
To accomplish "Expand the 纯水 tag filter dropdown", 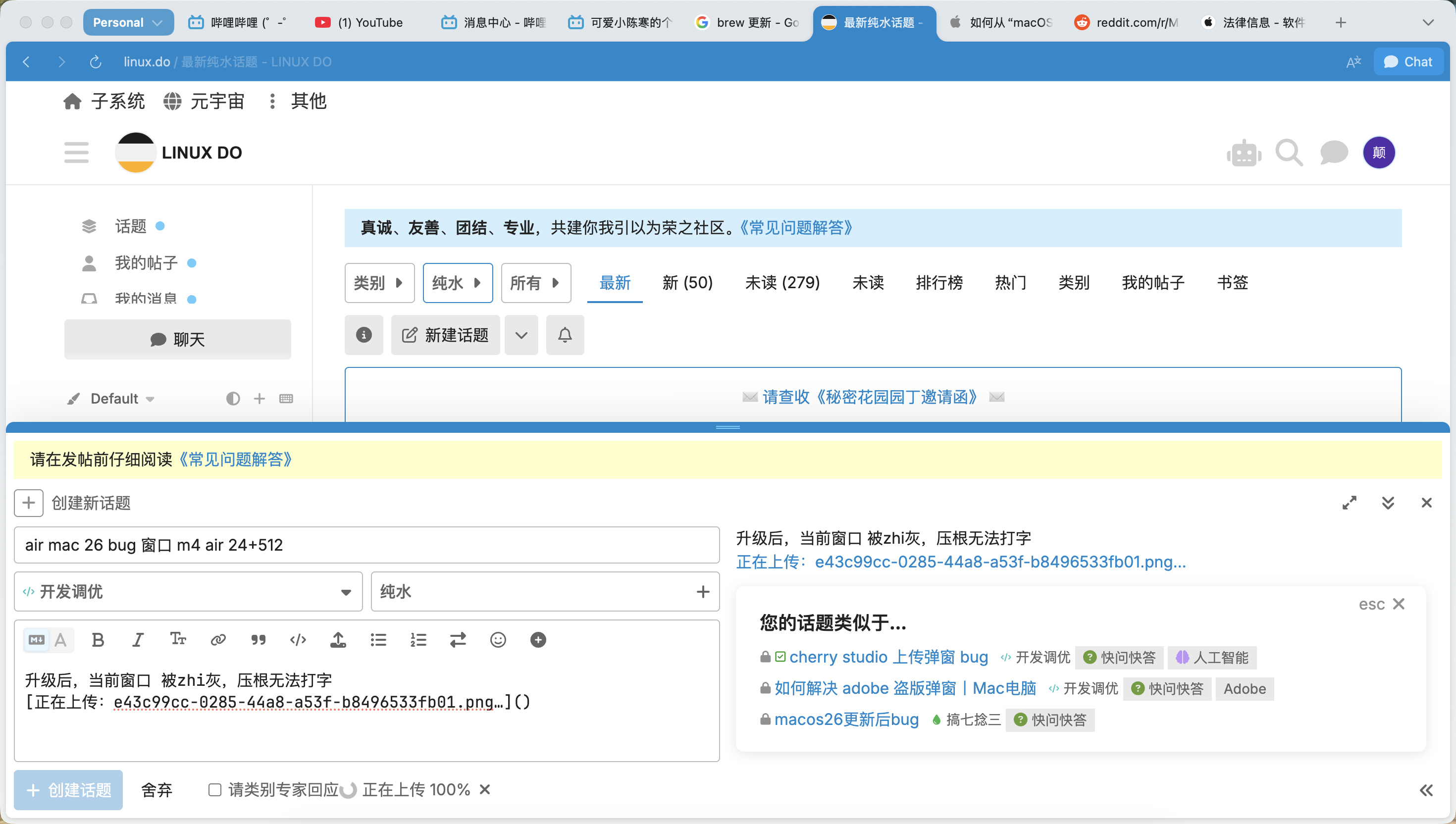I will coord(457,282).
